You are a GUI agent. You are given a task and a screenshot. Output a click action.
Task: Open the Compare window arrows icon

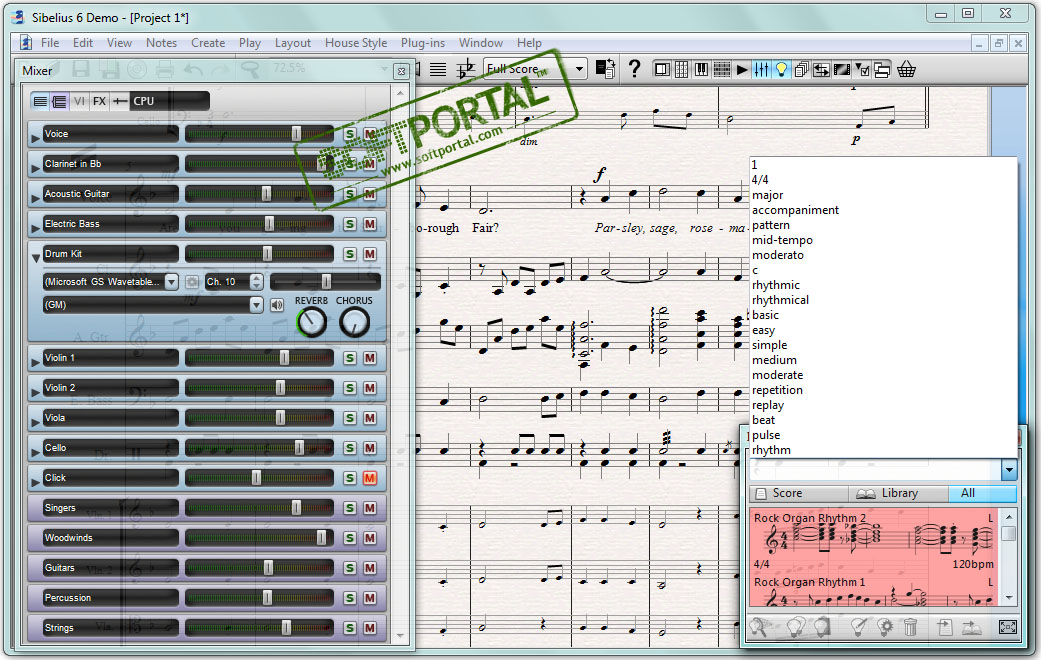click(x=821, y=69)
